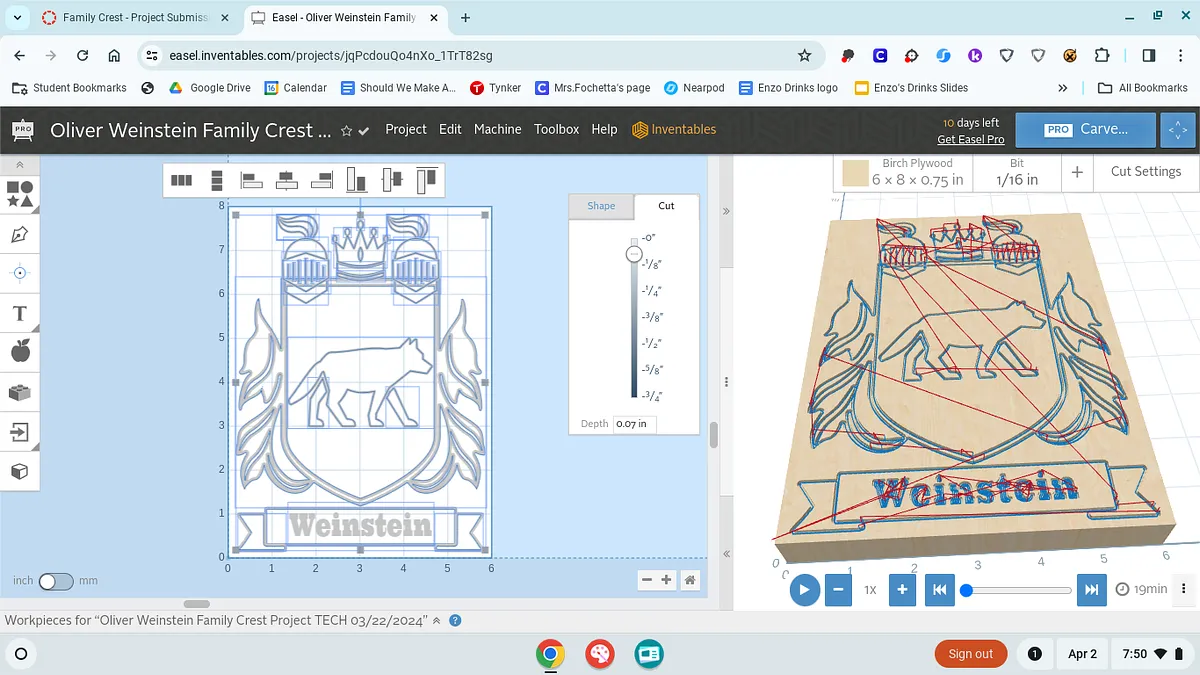Image resolution: width=1200 pixels, height=675 pixels.
Task: Switch to the Shape tab
Action: (x=601, y=206)
